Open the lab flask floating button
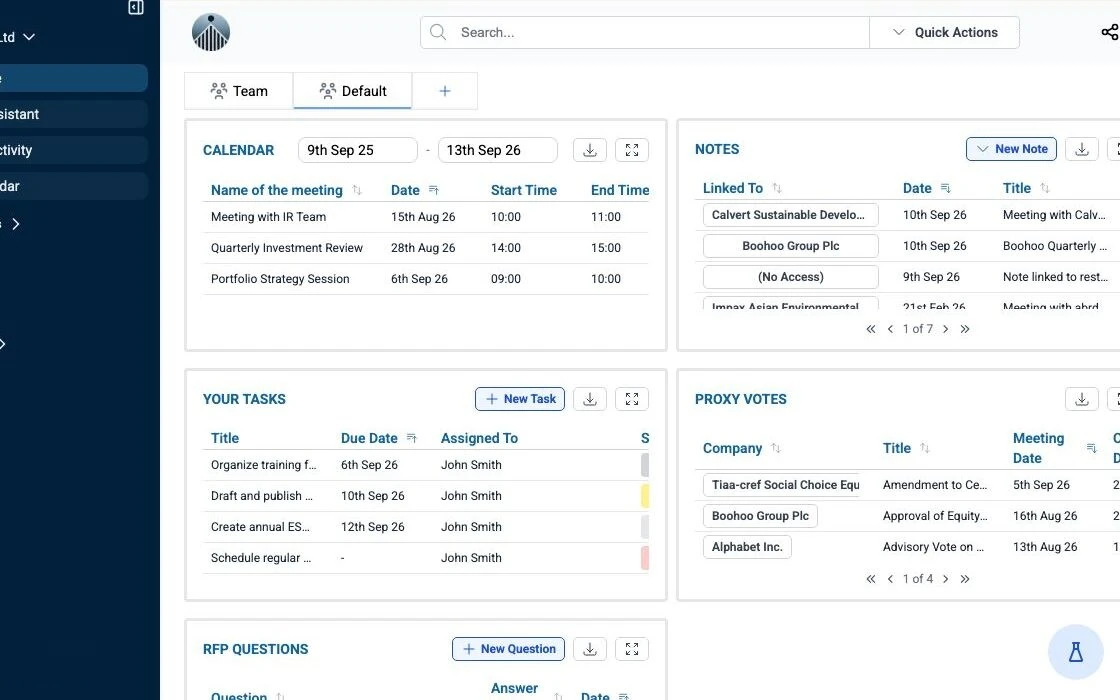1120x700 pixels. pos(1076,651)
